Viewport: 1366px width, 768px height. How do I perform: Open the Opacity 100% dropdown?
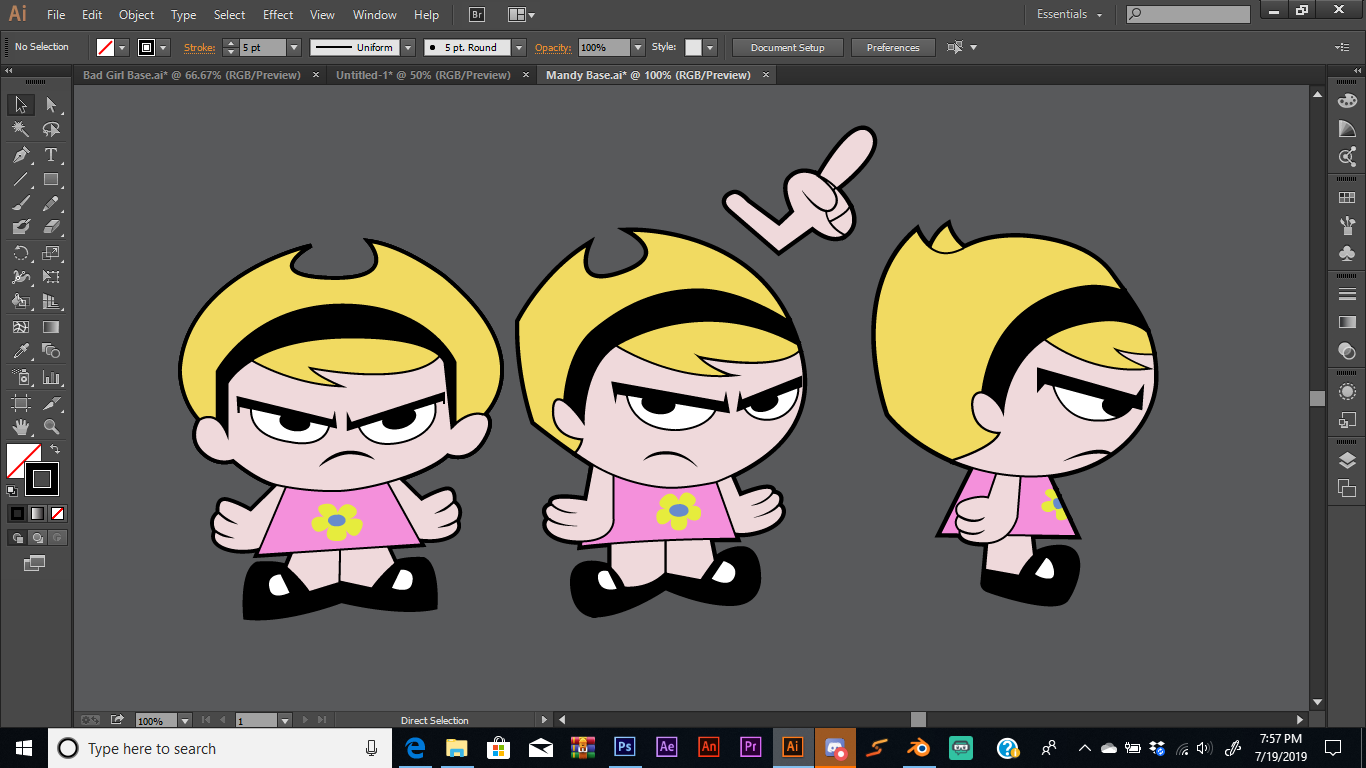638,47
